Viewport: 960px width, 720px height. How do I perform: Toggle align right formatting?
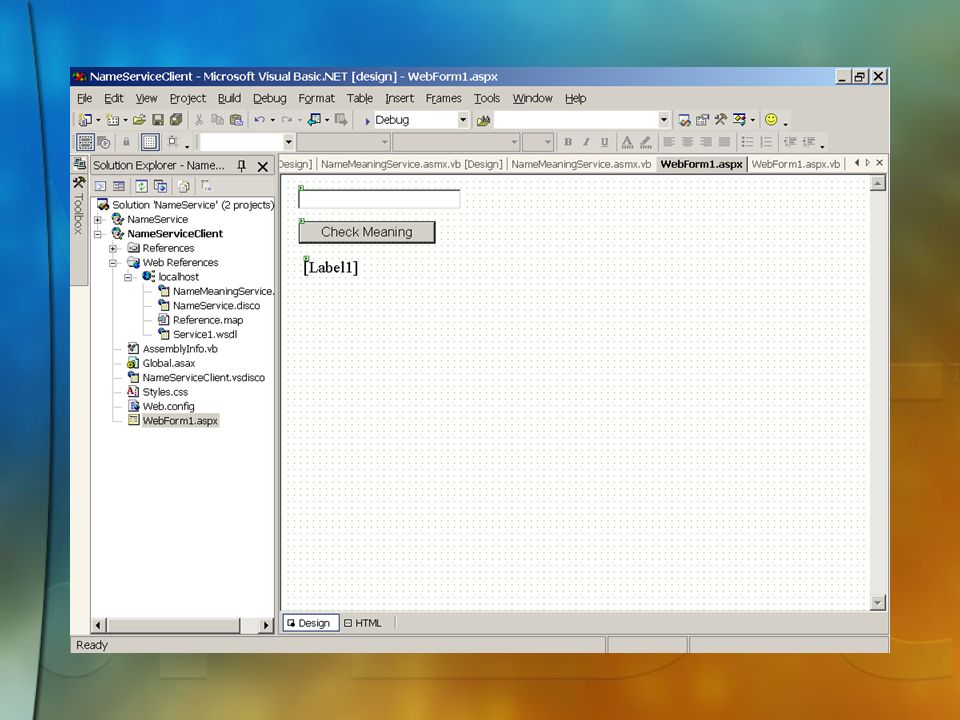point(706,142)
